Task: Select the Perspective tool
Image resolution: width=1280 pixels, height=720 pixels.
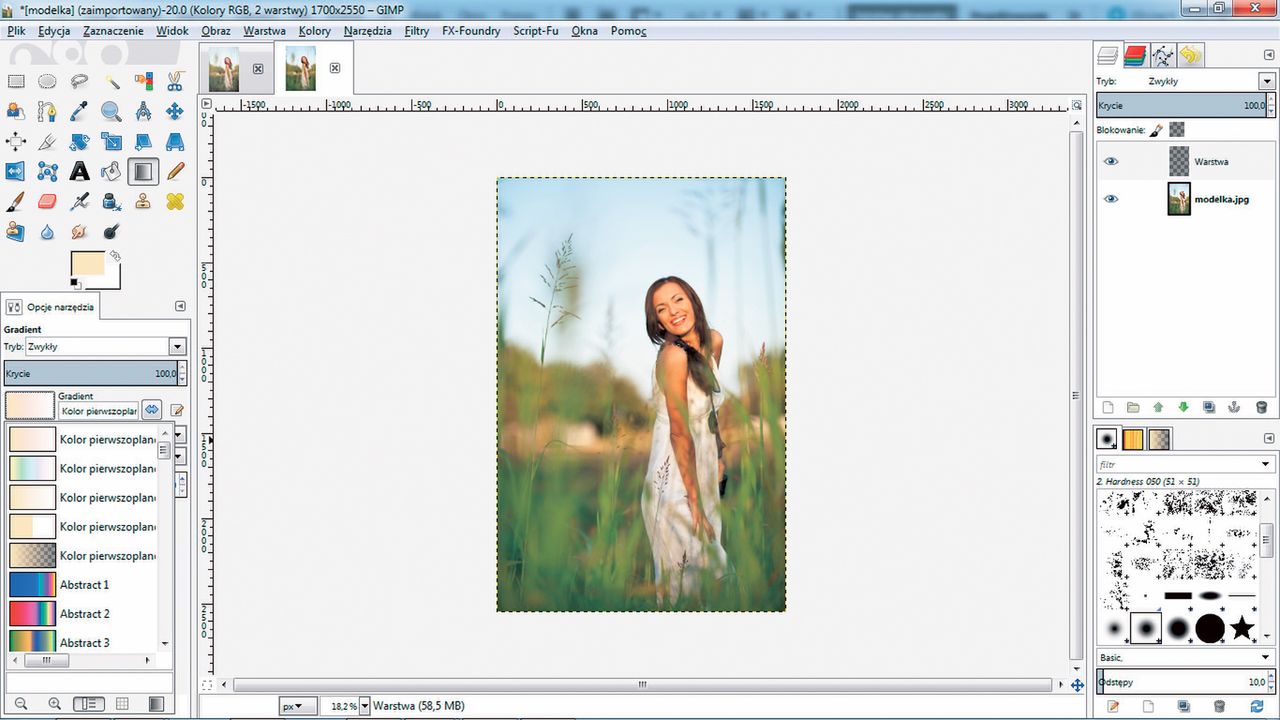Action: click(175, 141)
